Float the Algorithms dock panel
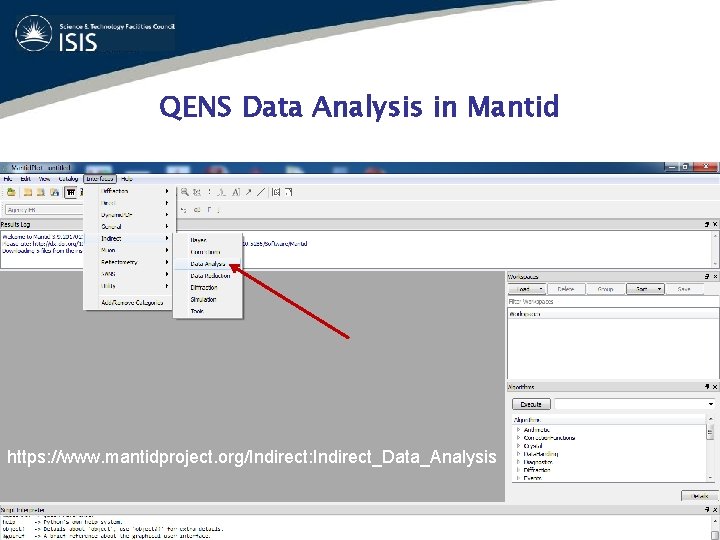The width and height of the screenshot is (720, 540). pyautogui.click(x=707, y=387)
